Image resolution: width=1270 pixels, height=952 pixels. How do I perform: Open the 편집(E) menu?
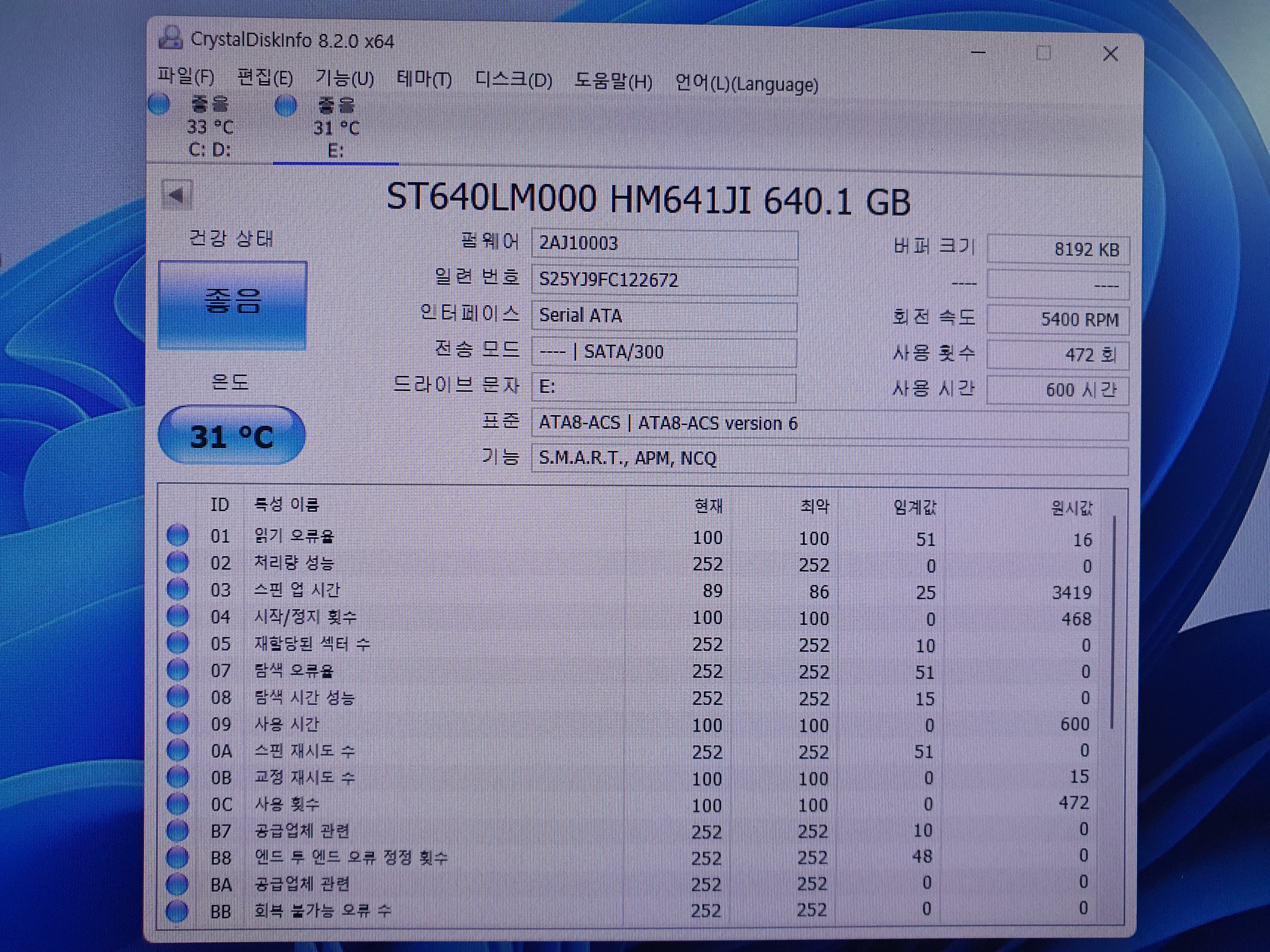[265, 77]
